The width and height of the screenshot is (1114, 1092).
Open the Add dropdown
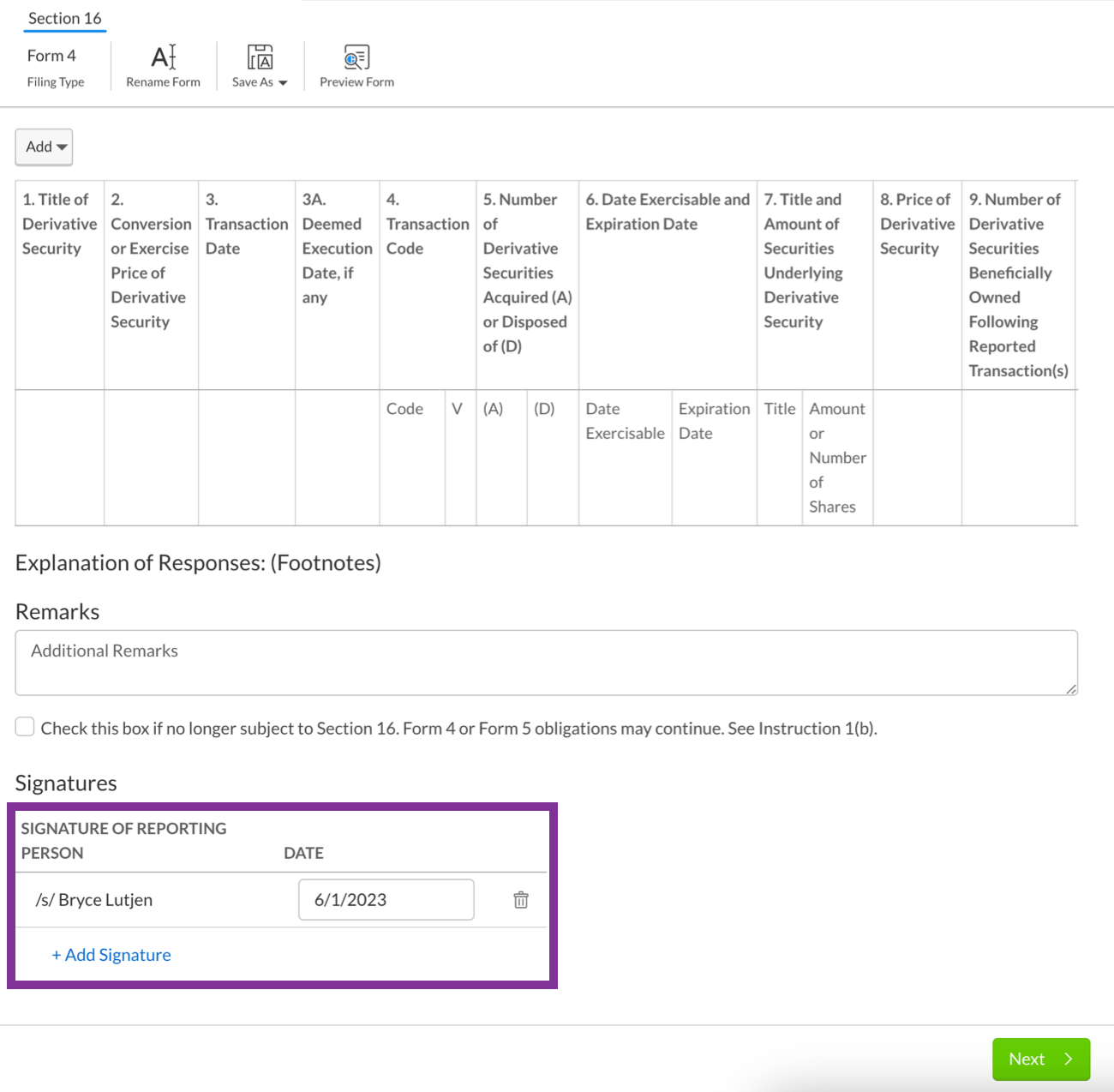[x=44, y=147]
